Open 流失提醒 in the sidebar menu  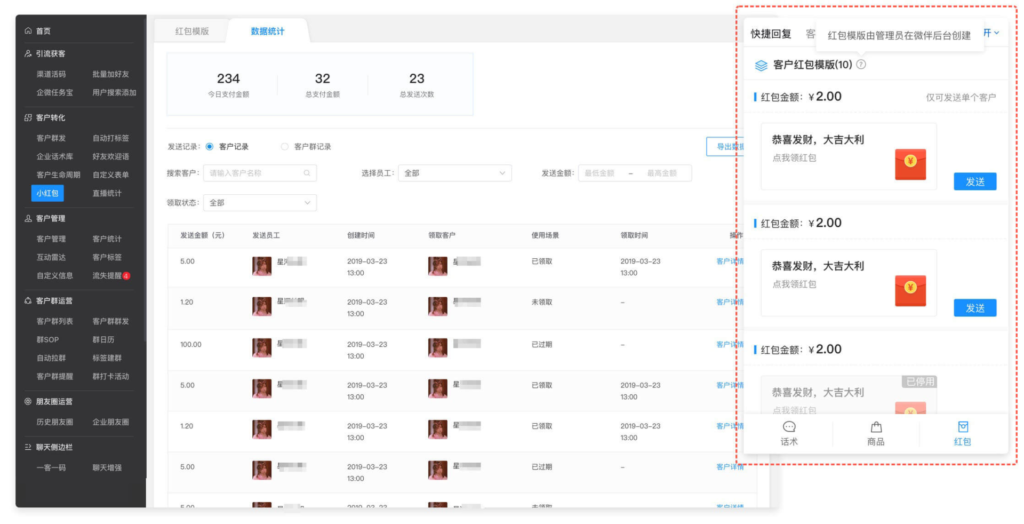coord(109,275)
